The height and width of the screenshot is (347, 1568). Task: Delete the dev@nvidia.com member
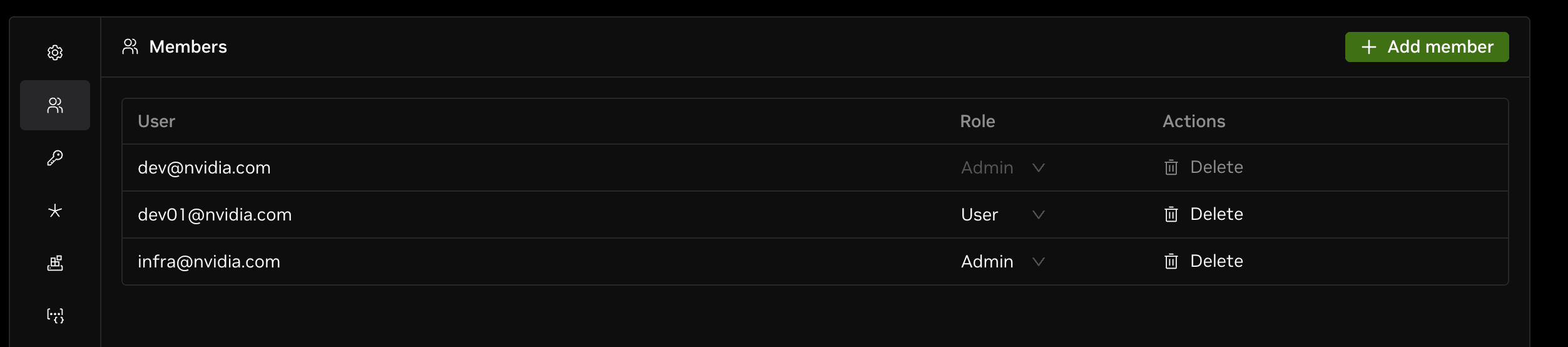pyautogui.click(x=1203, y=167)
